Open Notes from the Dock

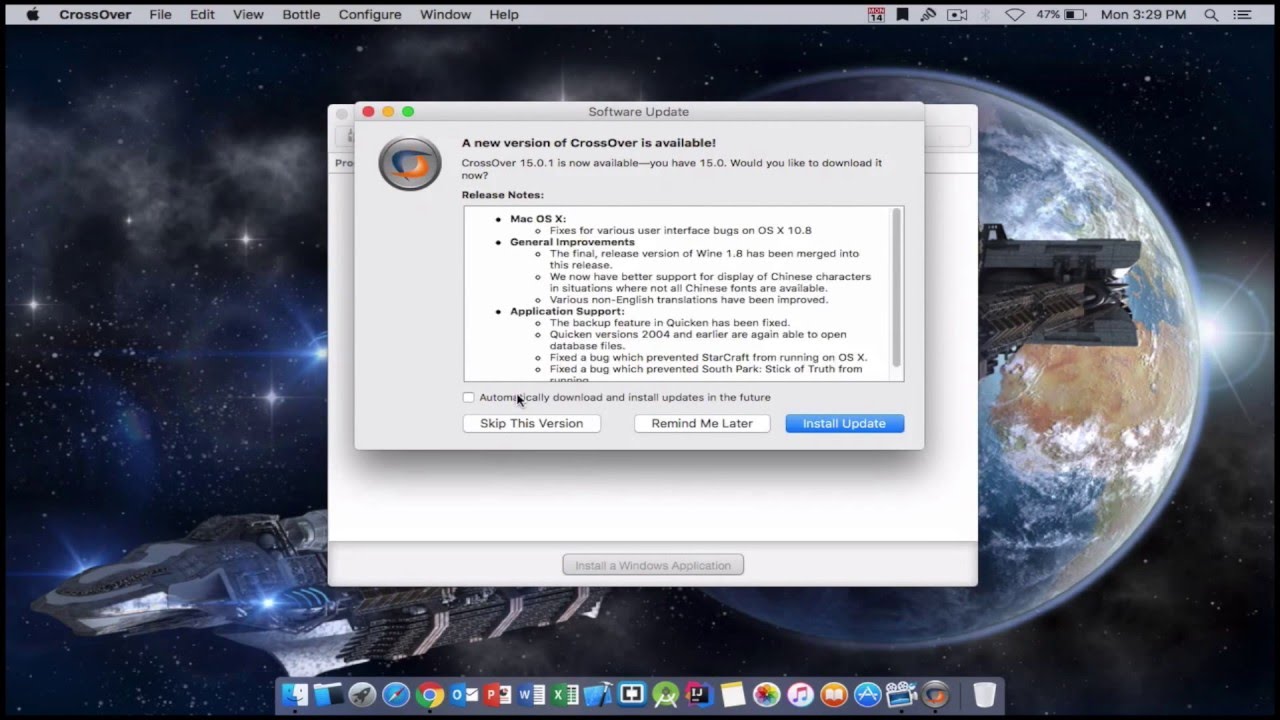pyautogui.click(x=733, y=694)
